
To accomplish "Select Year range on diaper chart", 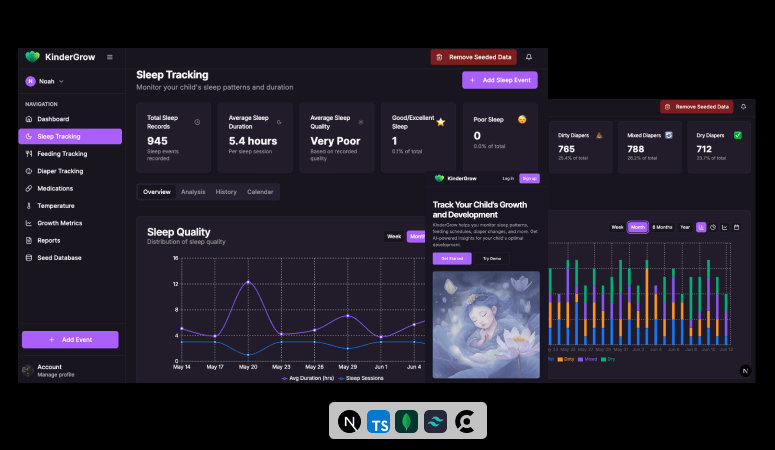I will 685,227.
